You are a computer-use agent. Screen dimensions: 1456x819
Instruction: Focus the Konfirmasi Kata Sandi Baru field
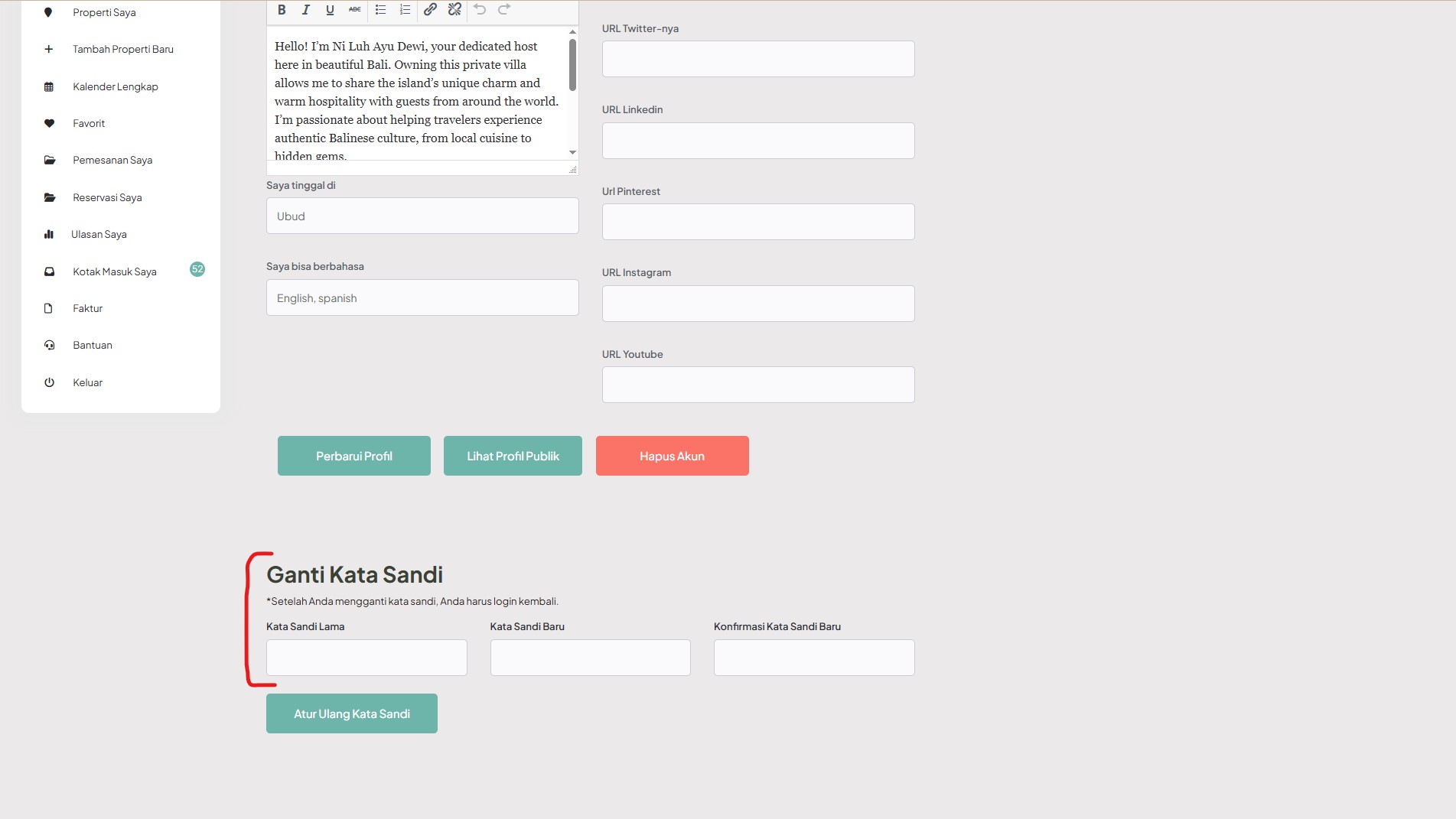click(x=814, y=658)
